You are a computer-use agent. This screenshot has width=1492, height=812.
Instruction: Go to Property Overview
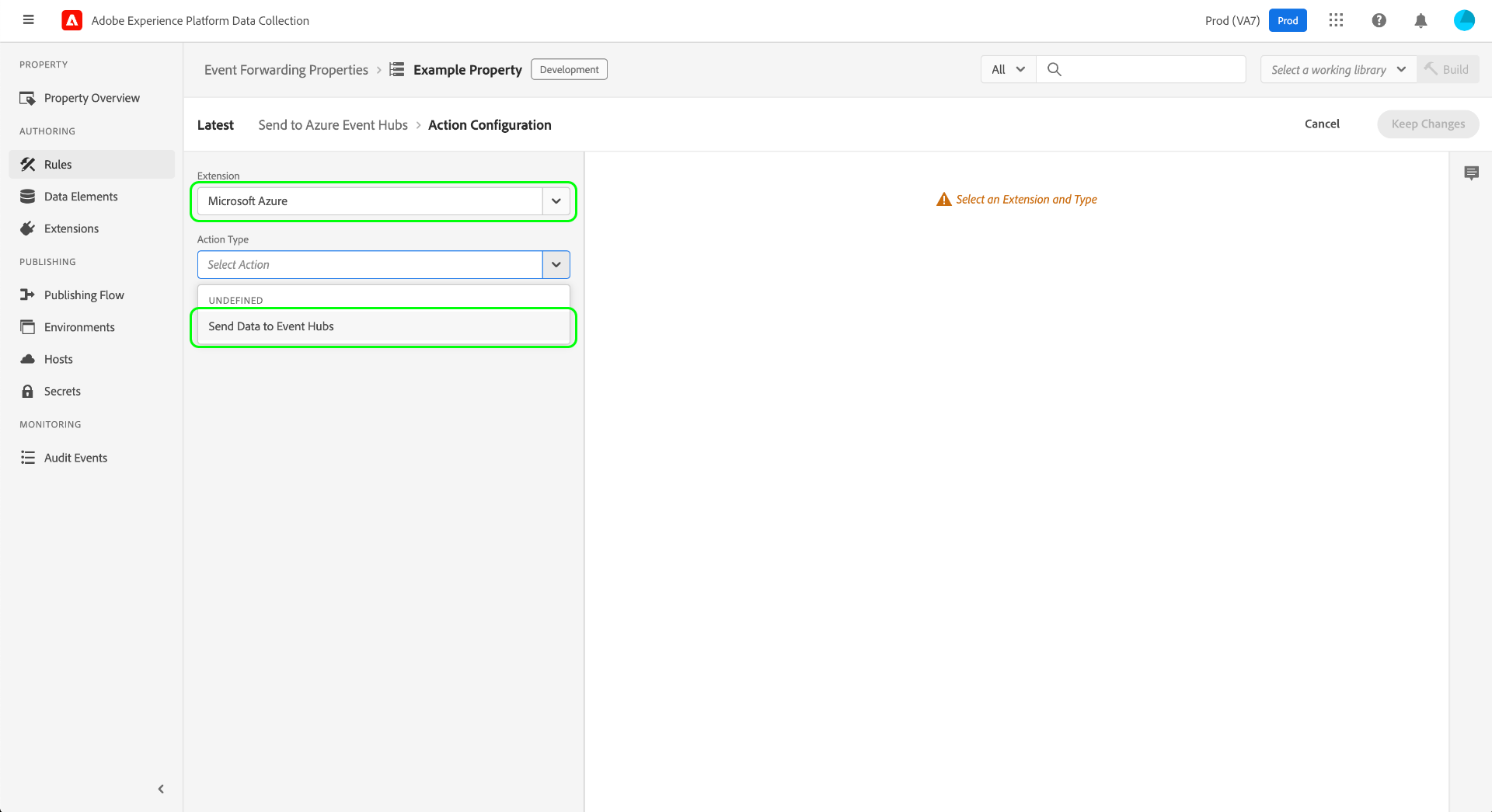click(92, 98)
